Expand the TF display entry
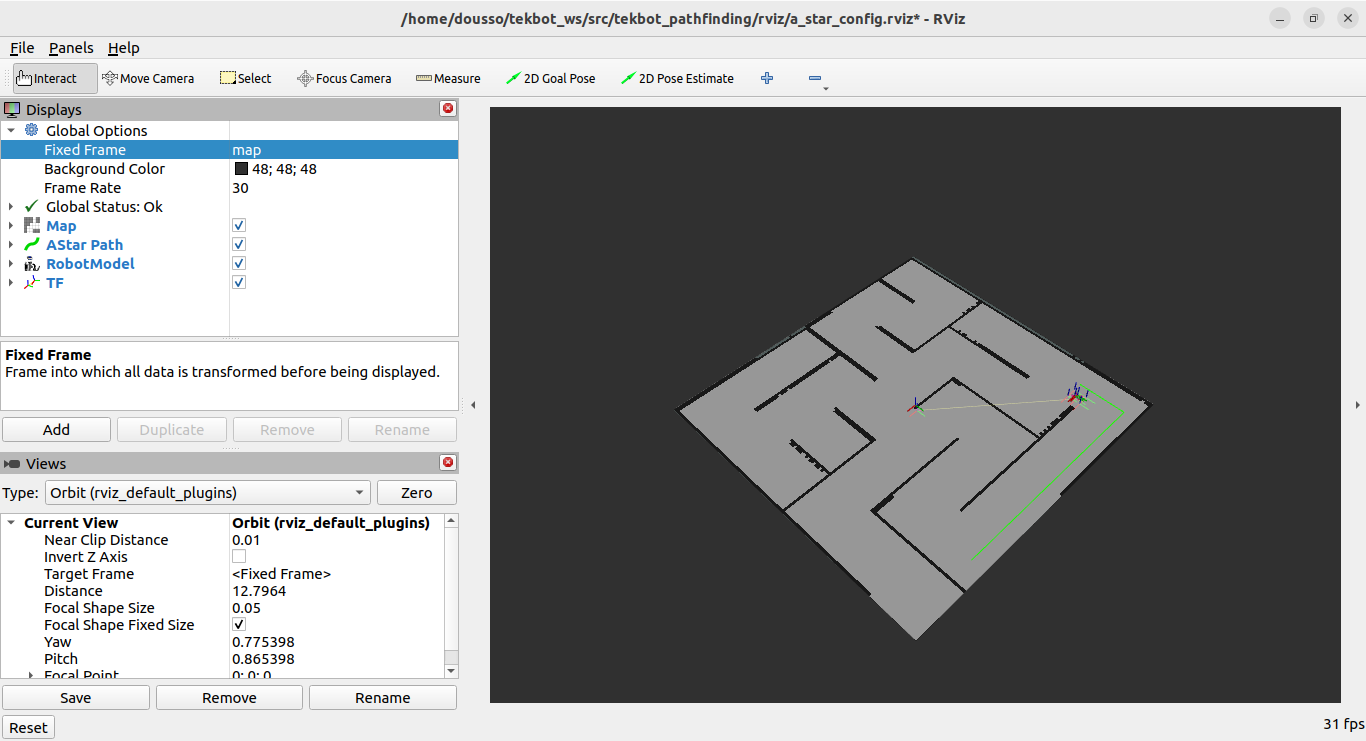This screenshot has height=741, width=1366. (11, 283)
